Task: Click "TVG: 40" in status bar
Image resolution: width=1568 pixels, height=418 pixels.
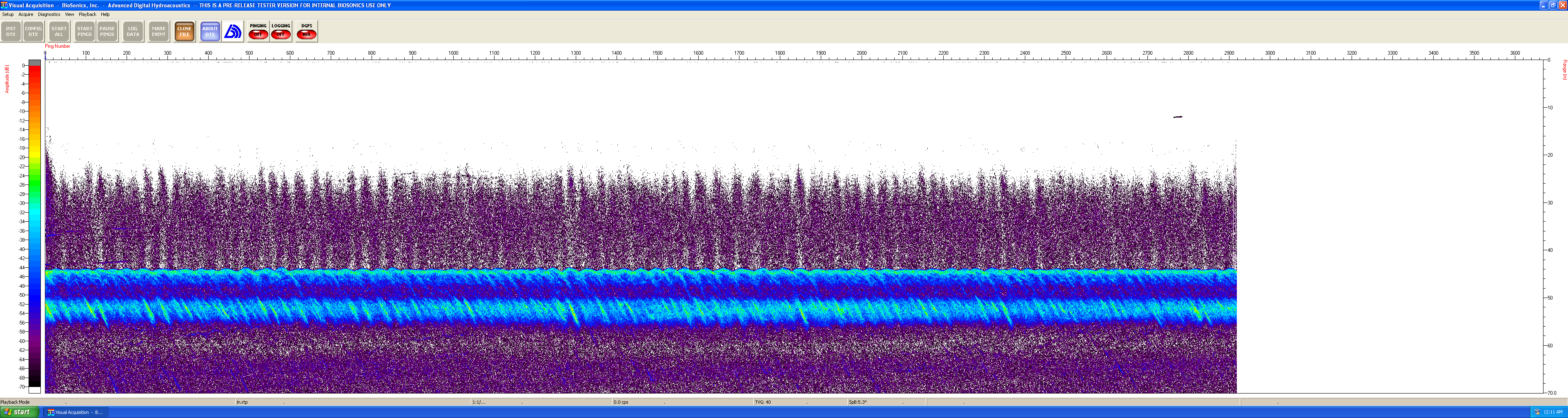Action: (763, 402)
